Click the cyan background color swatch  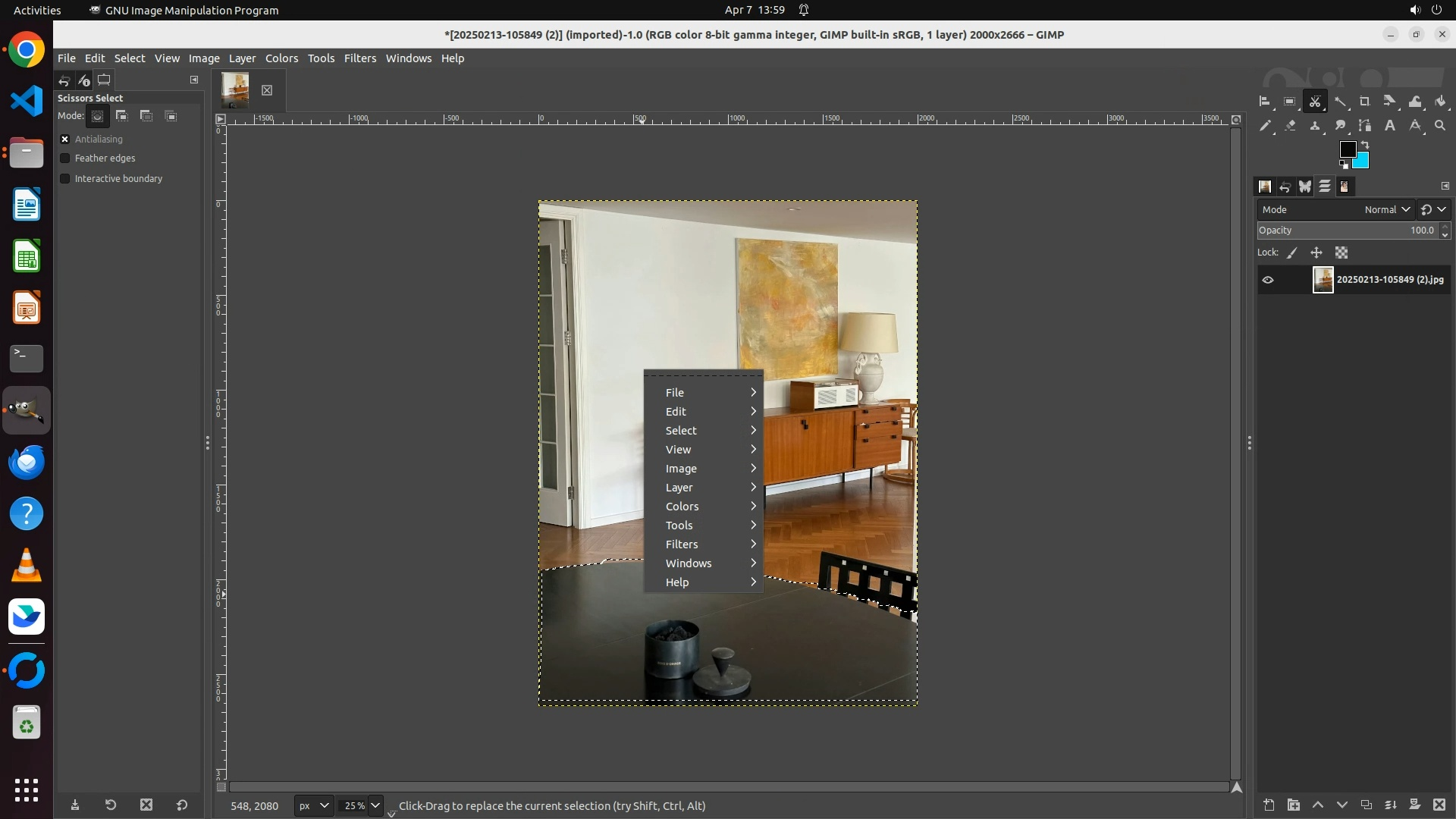(1362, 162)
